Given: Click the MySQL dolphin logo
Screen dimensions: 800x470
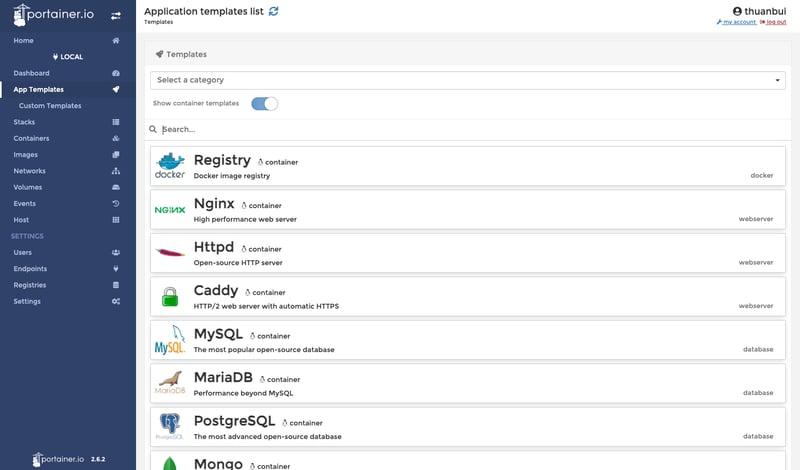Looking at the screenshot, I should (170, 340).
